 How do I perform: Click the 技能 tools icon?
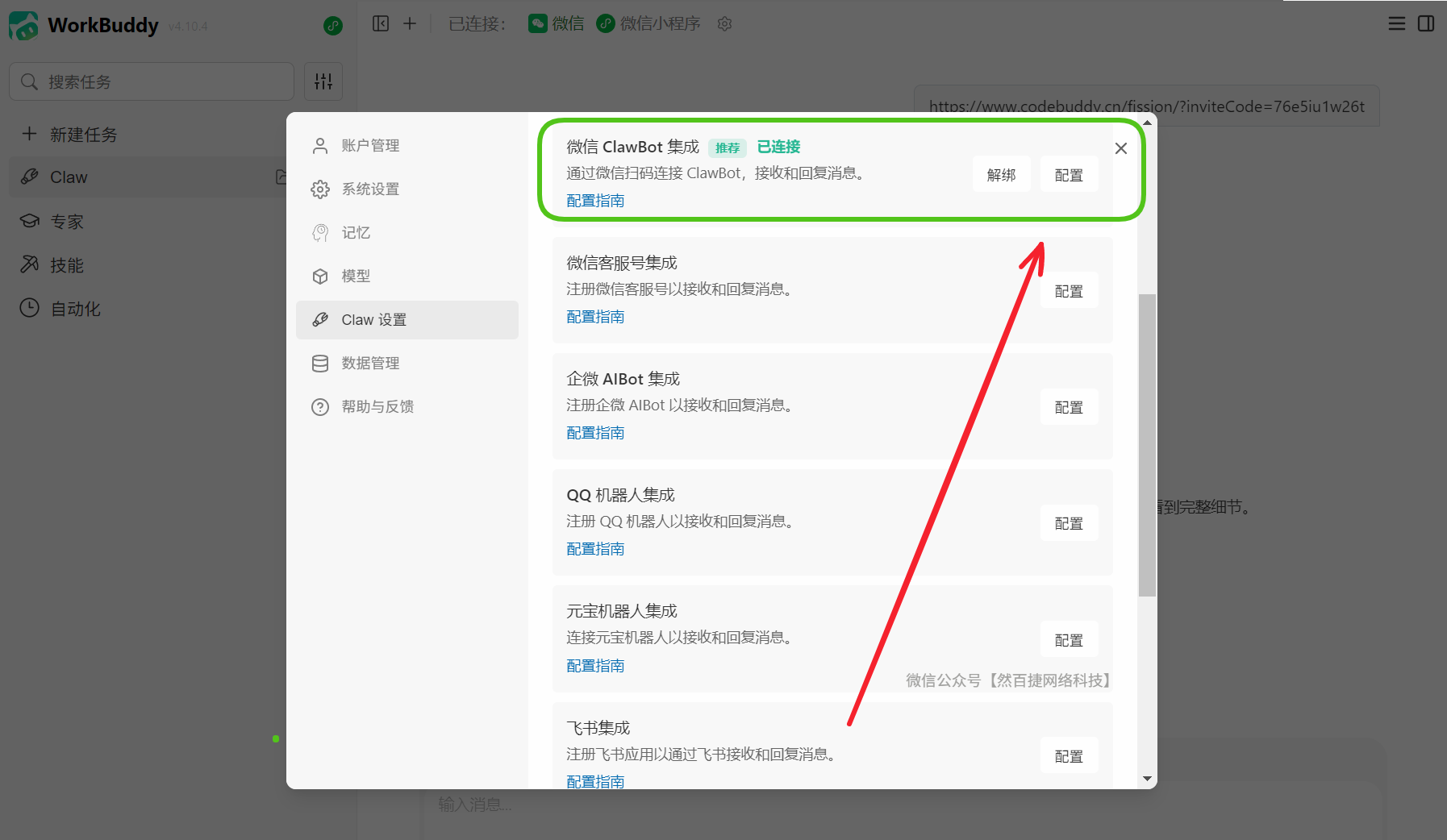pos(30,264)
